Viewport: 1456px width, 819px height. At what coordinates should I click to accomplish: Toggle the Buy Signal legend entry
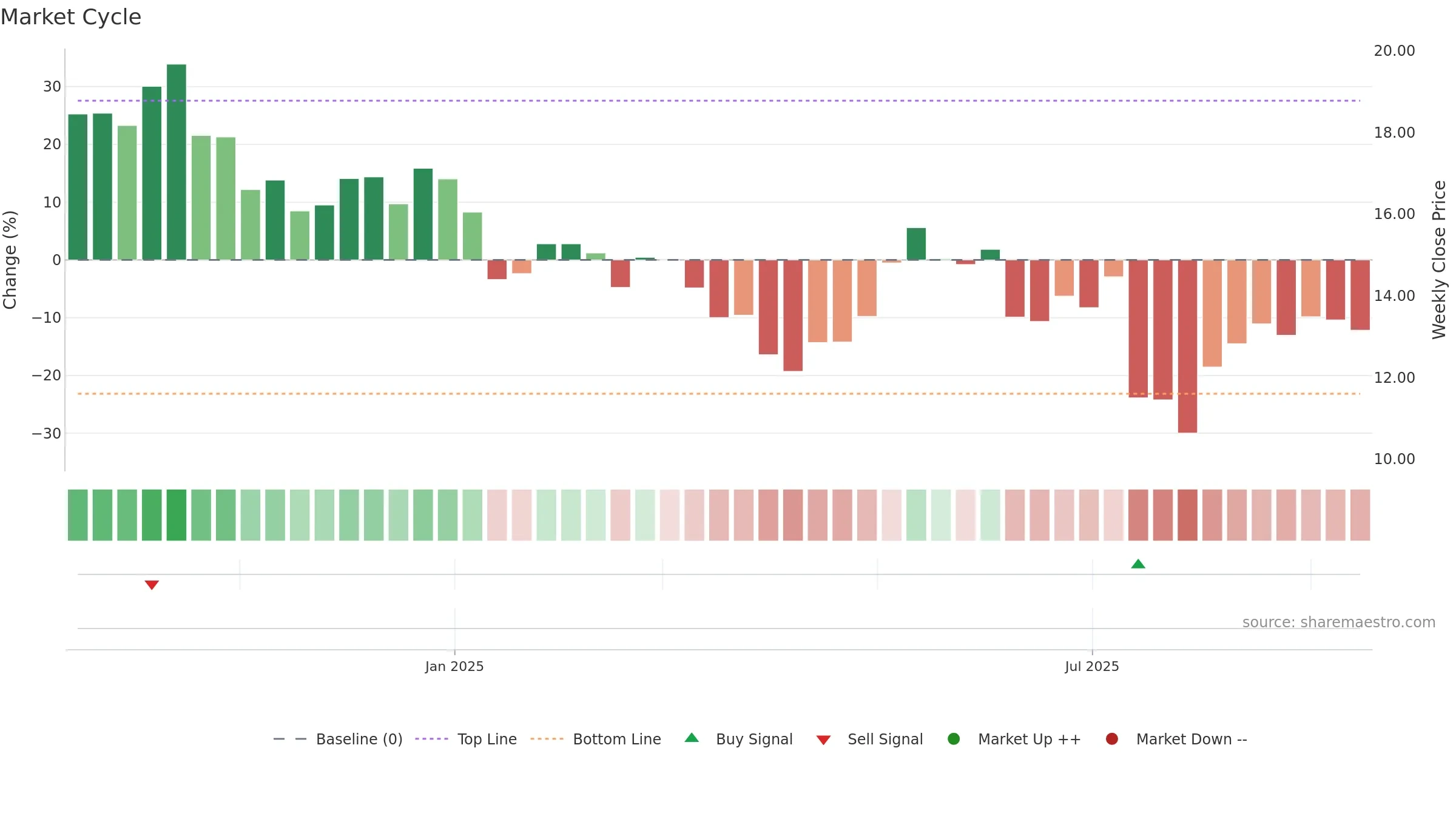(738, 739)
